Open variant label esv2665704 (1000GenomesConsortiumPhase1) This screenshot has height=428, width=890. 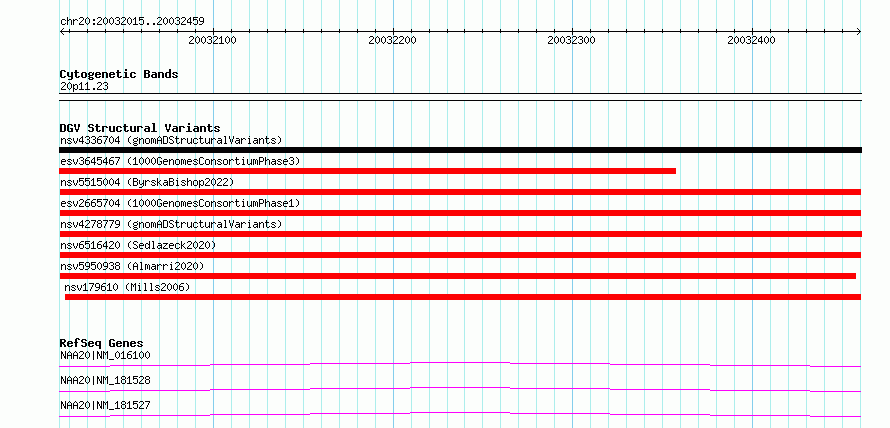[x=180, y=203]
